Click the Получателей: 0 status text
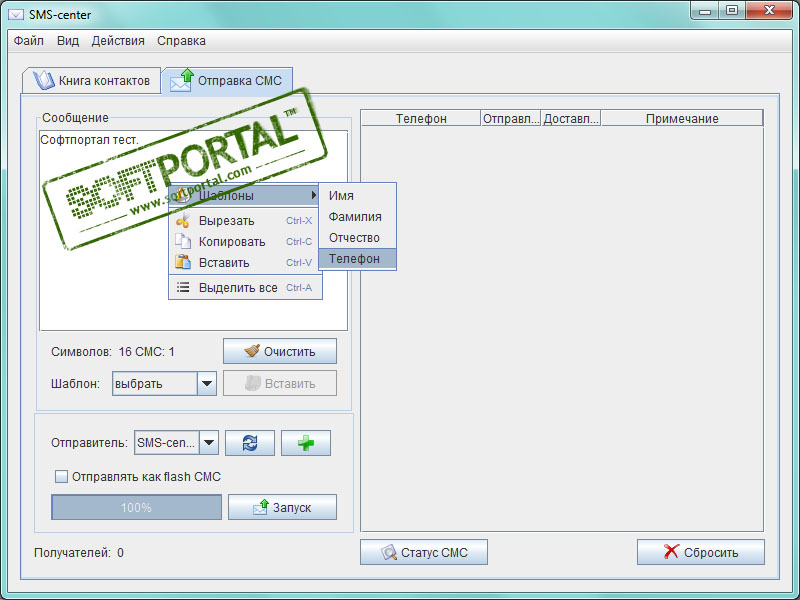This screenshot has width=800, height=600. pyautogui.click(x=79, y=553)
